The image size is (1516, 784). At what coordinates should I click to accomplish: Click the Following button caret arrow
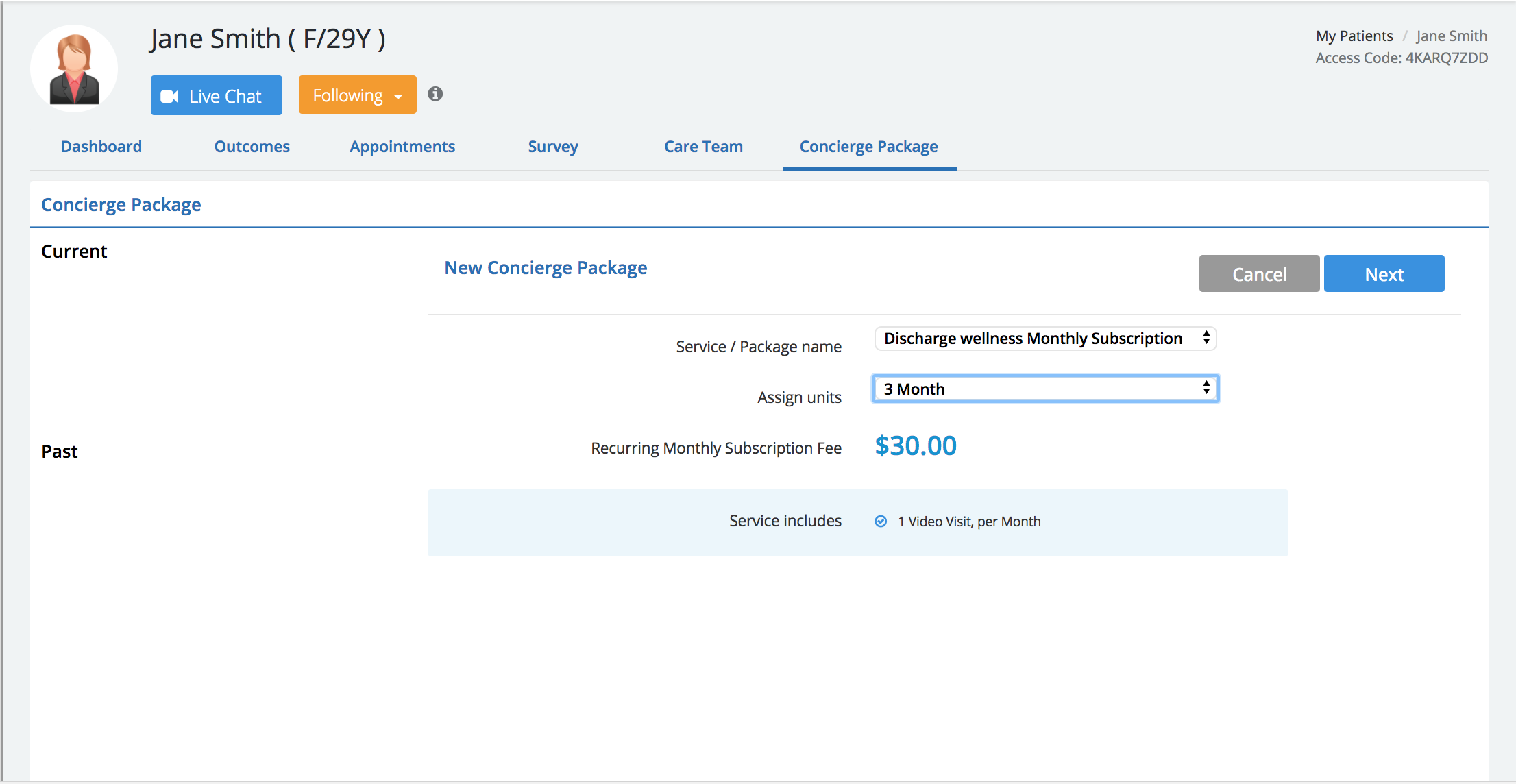click(x=398, y=97)
